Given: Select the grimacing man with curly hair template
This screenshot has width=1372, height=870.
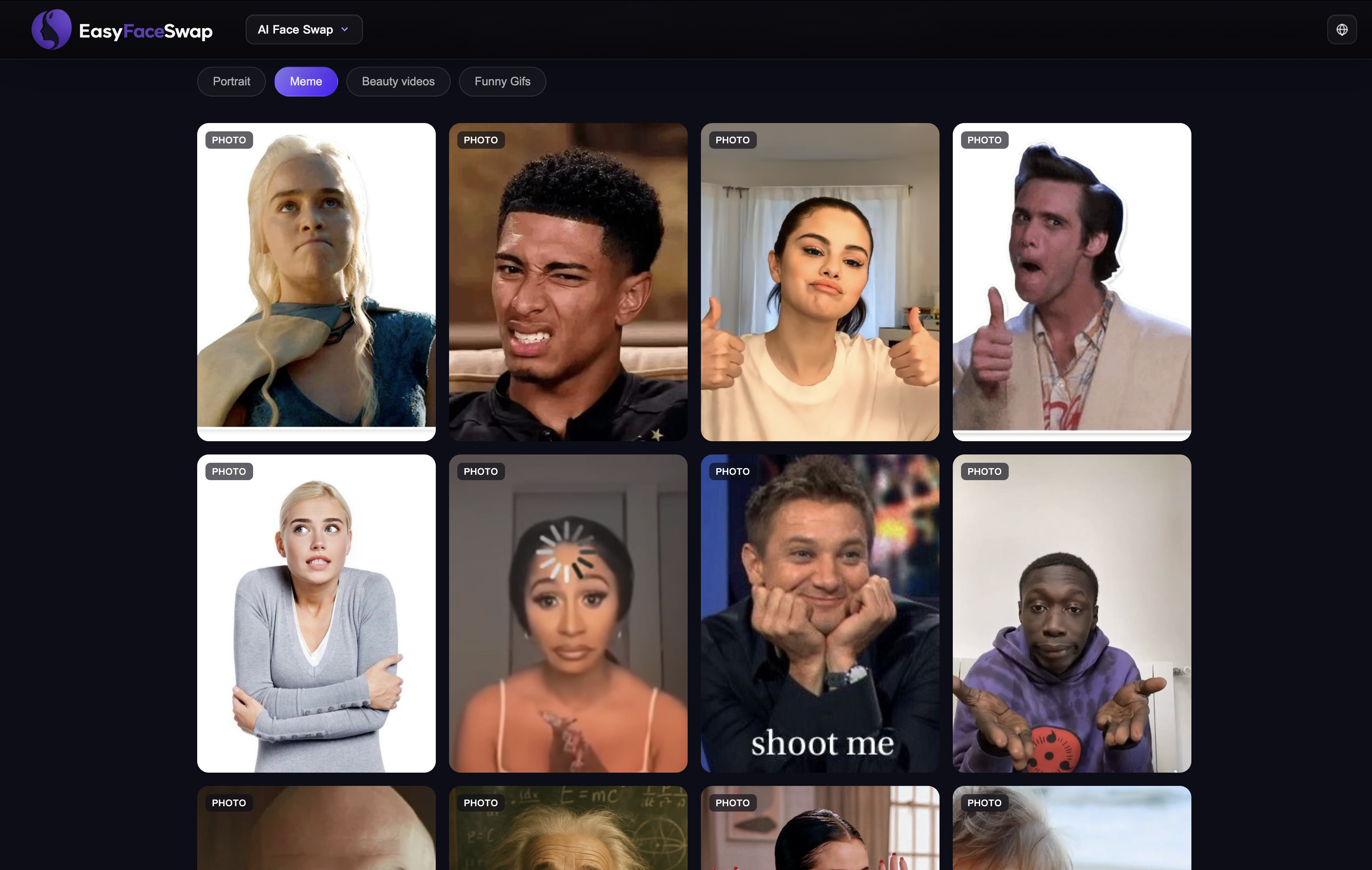Looking at the screenshot, I should [x=568, y=282].
